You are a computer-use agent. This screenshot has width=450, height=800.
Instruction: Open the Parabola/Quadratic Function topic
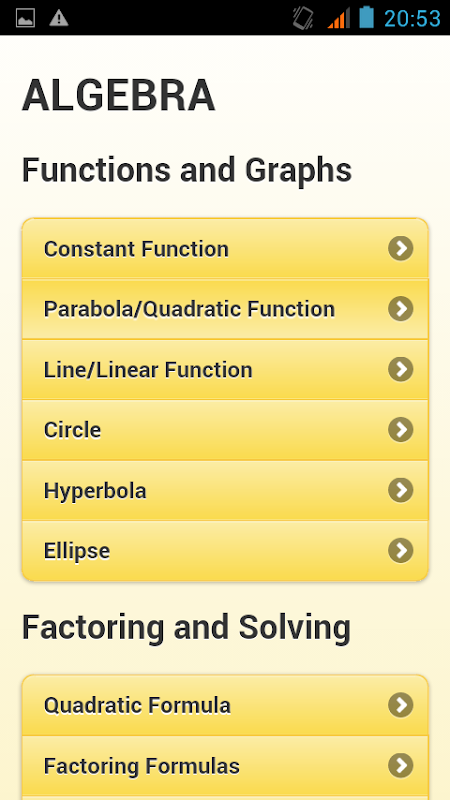[x=225, y=309]
